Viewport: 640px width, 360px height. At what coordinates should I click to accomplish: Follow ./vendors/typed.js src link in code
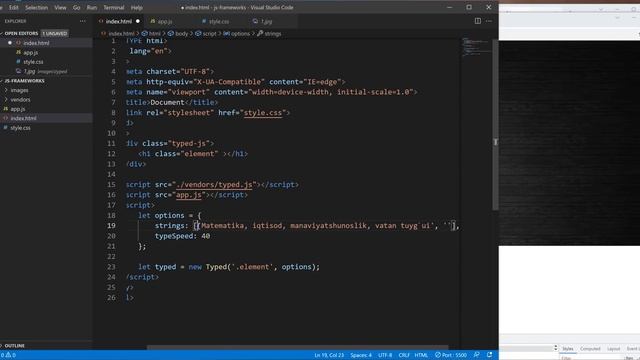pos(214,184)
